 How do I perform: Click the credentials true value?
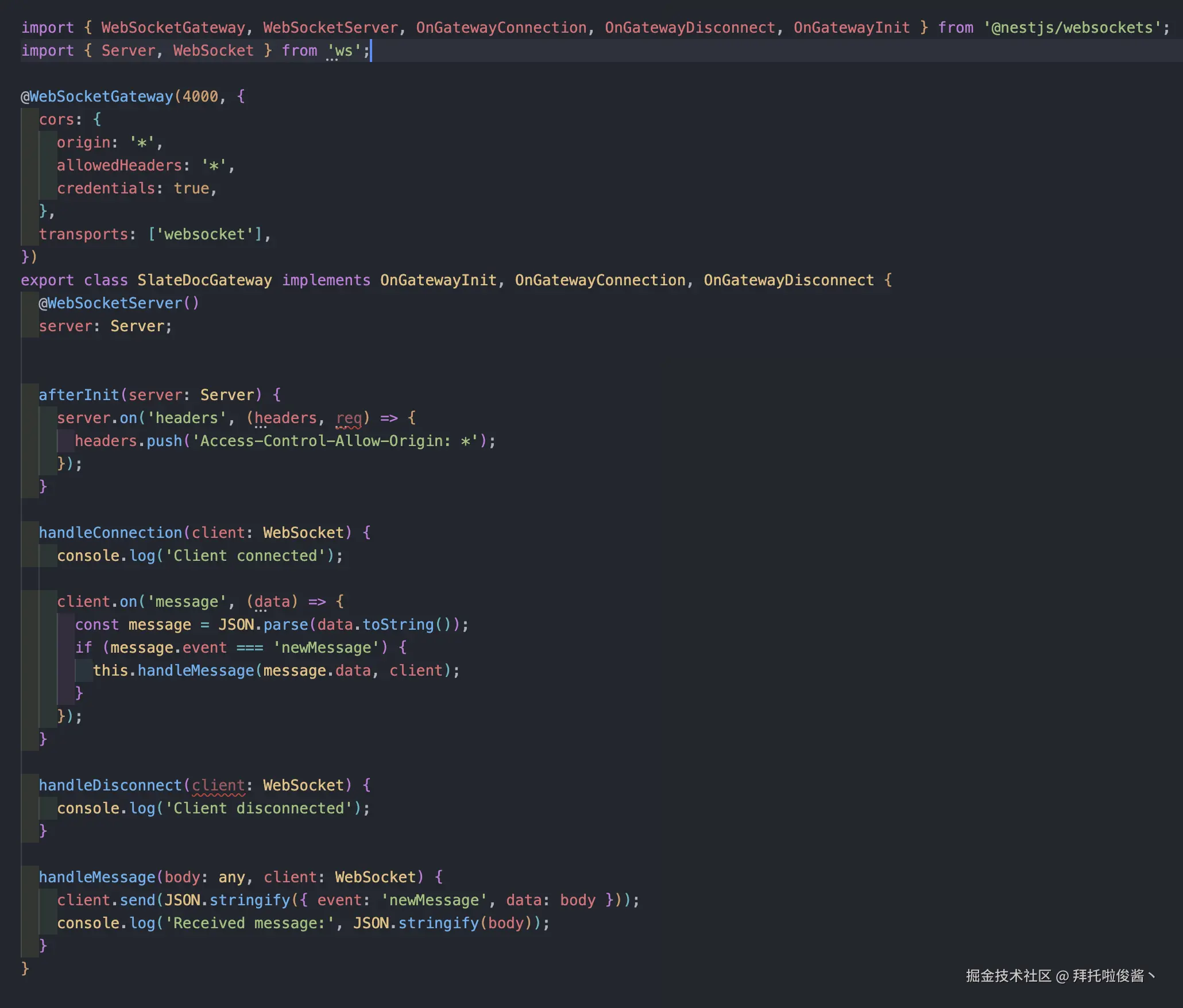(191, 188)
